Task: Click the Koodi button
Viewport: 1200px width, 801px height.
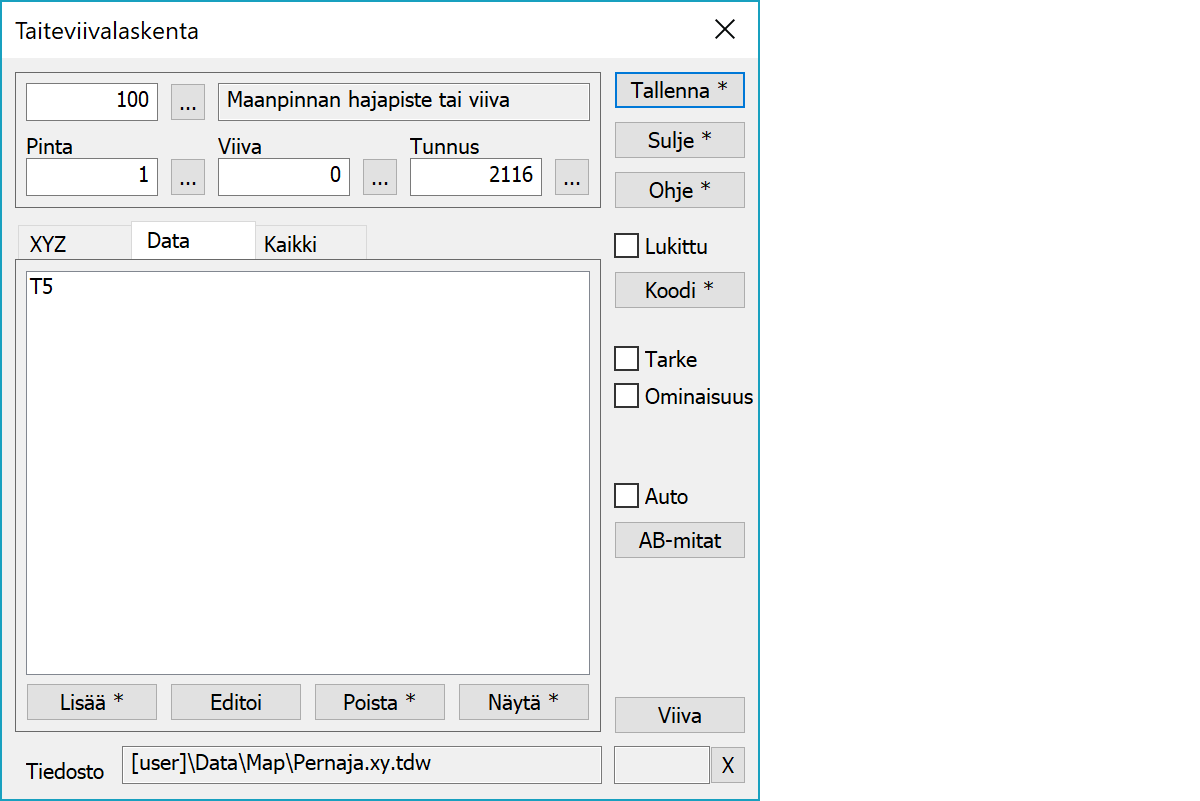Action: 679,290
